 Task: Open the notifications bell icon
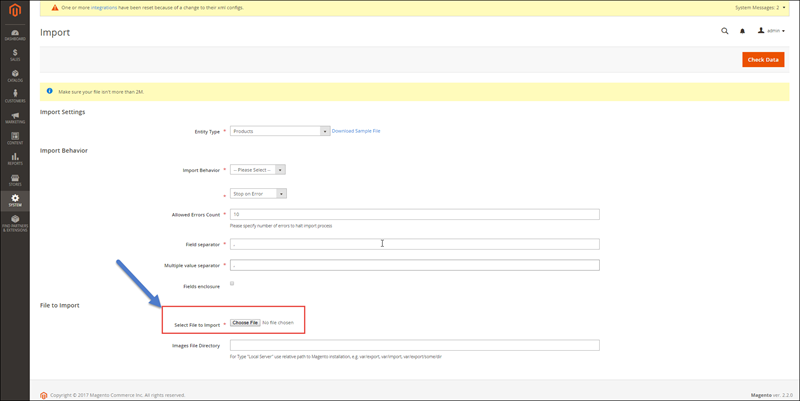tap(743, 31)
